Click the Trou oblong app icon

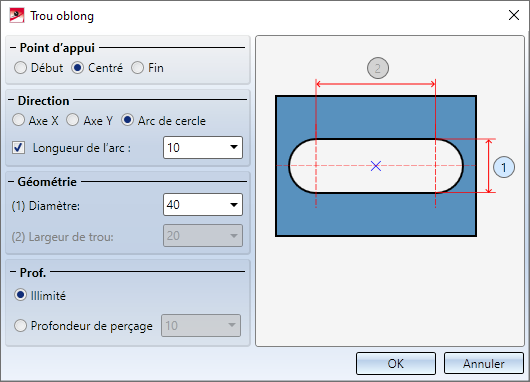click(17, 16)
